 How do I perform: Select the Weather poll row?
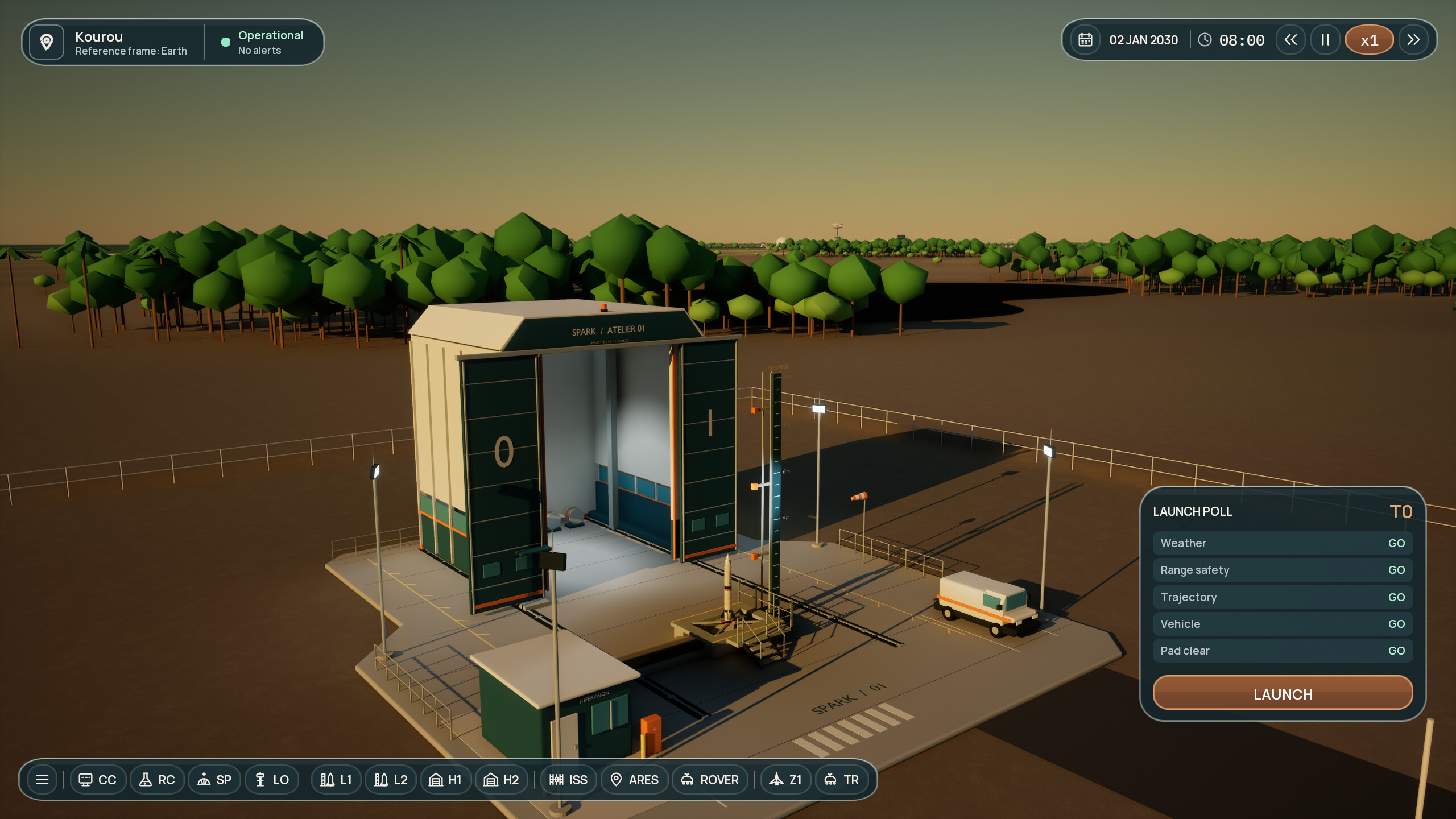1283,543
